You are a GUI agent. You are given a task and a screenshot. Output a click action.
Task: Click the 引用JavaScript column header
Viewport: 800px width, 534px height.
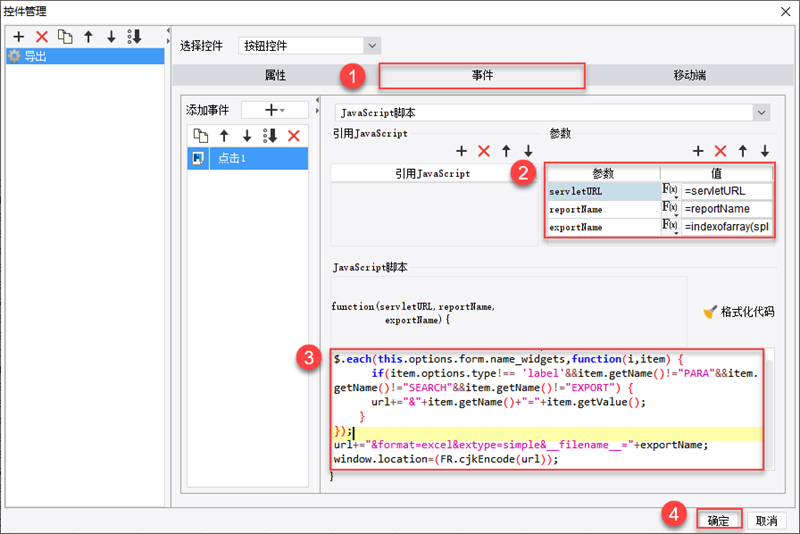pos(433,173)
